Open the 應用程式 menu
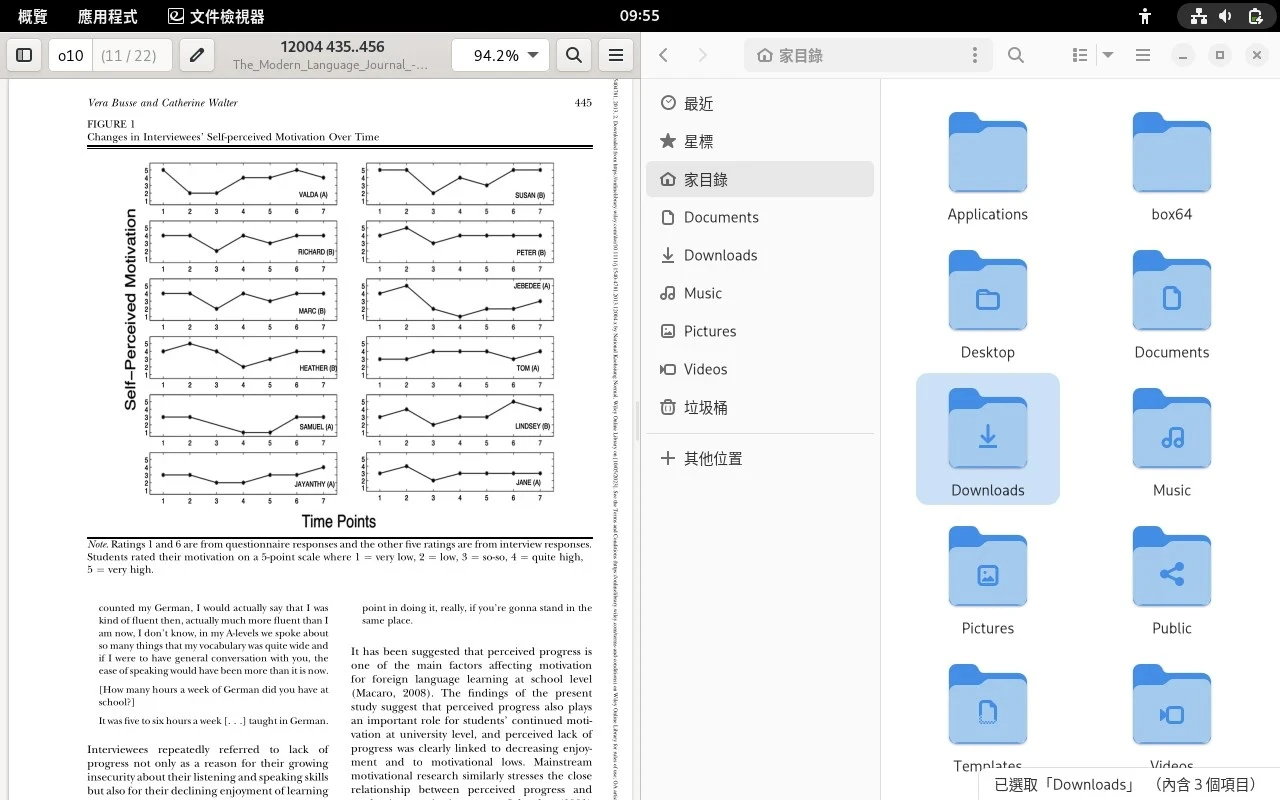1280x800 pixels. tap(107, 16)
